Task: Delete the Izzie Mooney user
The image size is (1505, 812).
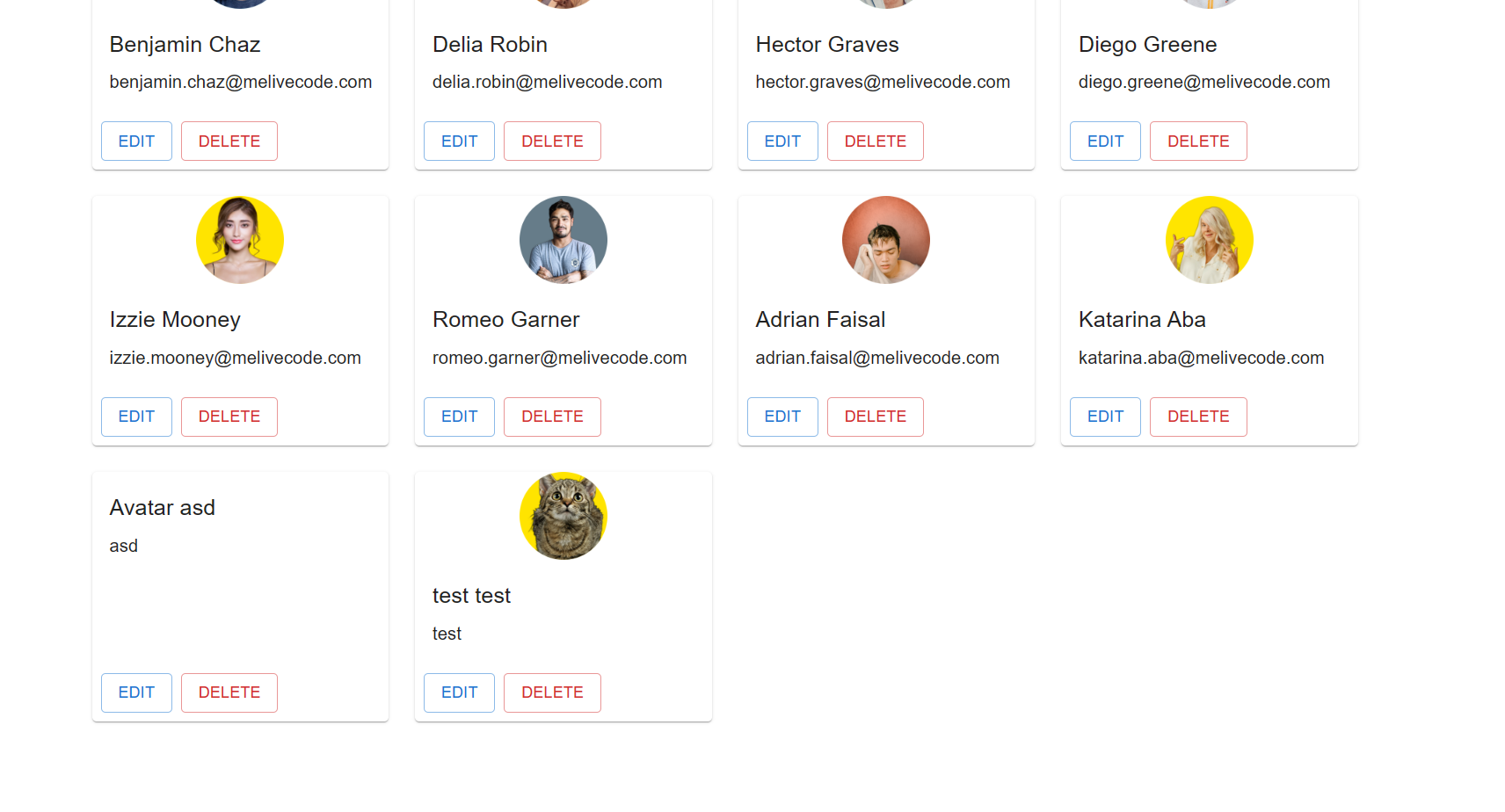Action: click(229, 417)
